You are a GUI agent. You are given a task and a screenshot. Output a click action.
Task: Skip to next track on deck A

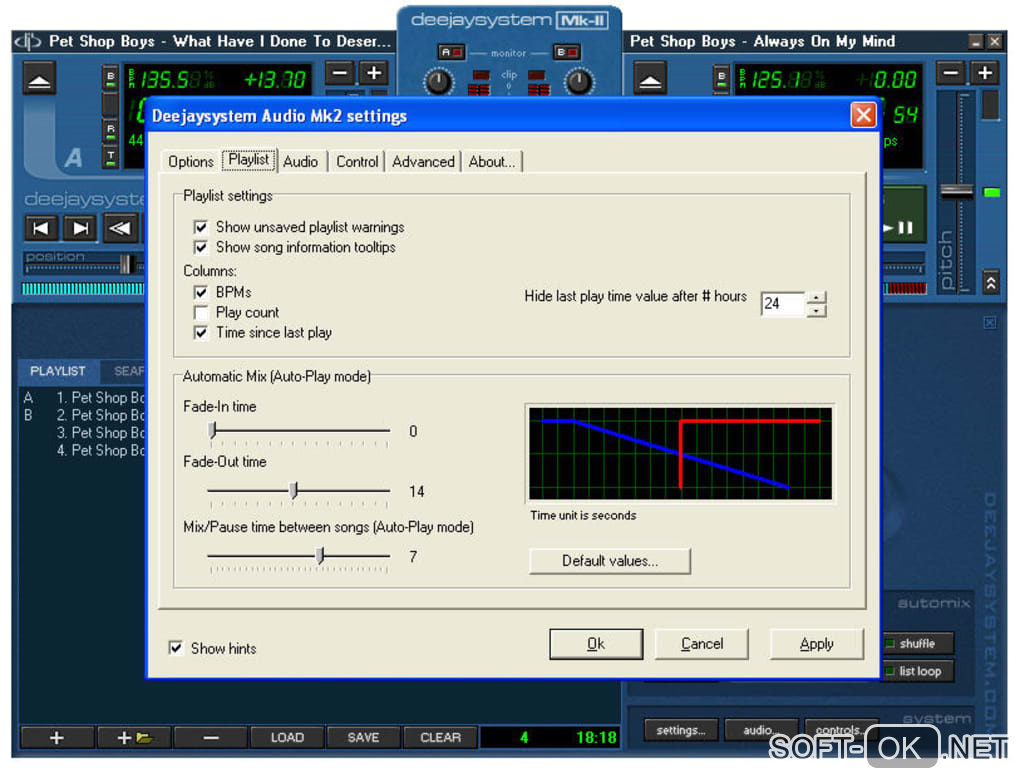pyautogui.click(x=80, y=228)
